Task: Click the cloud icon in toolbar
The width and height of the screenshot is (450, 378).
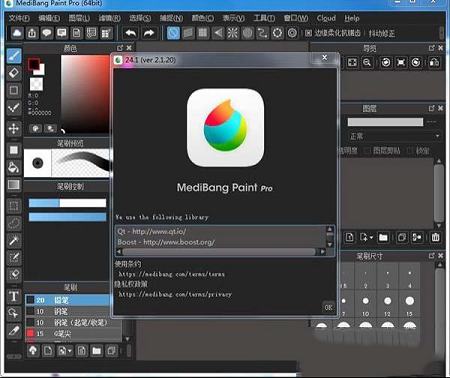Action: click(x=17, y=33)
